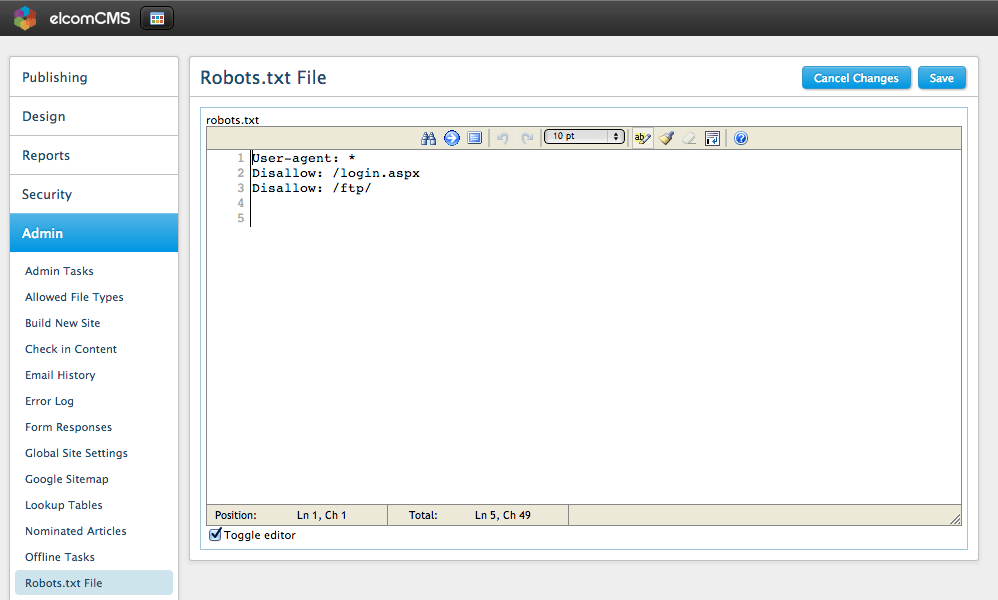Undo the last edit
Viewport: 998px width, 600px height.
click(x=502, y=138)
